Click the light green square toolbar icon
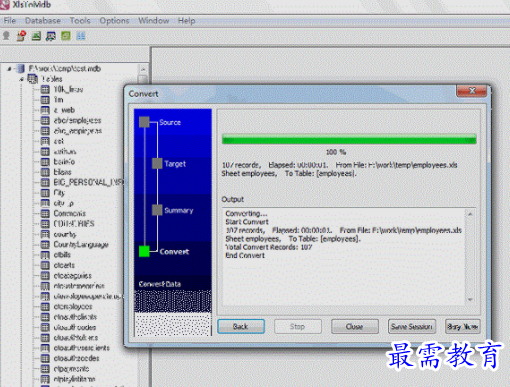The image size is (510, 387). point(66,36)
